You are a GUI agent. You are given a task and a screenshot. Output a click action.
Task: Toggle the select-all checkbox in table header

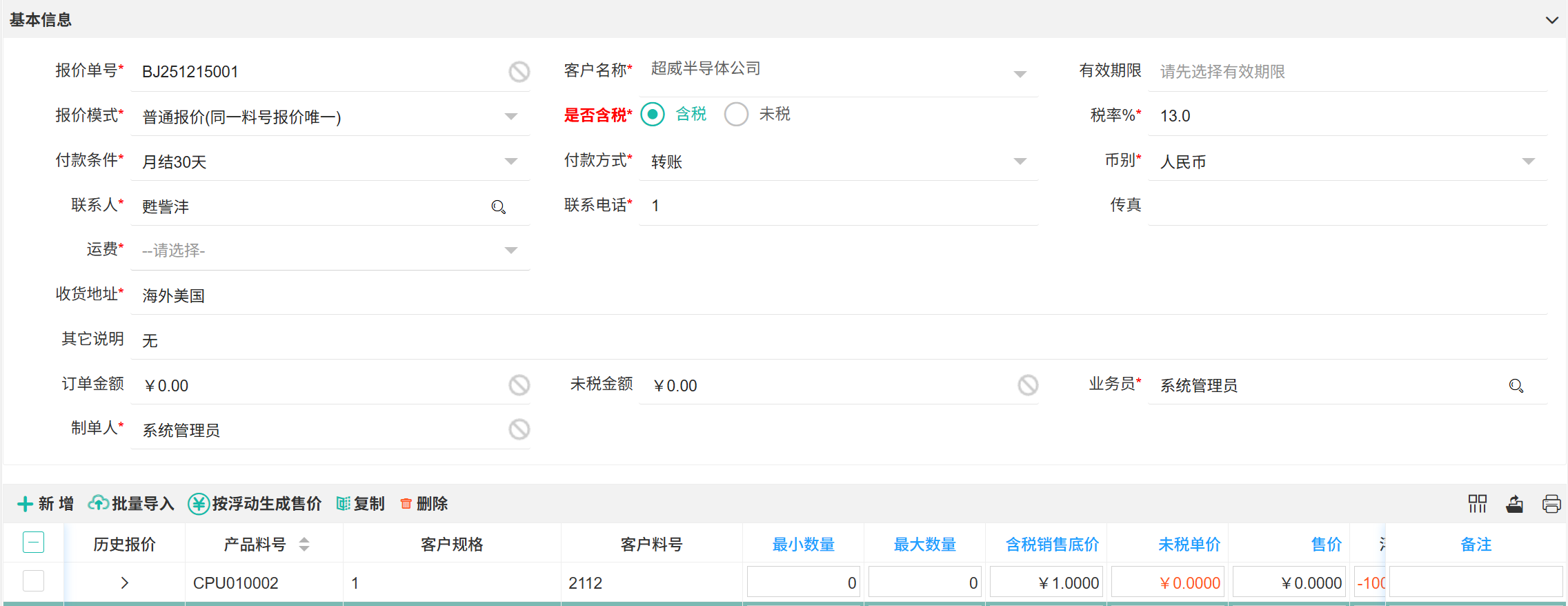33,543
